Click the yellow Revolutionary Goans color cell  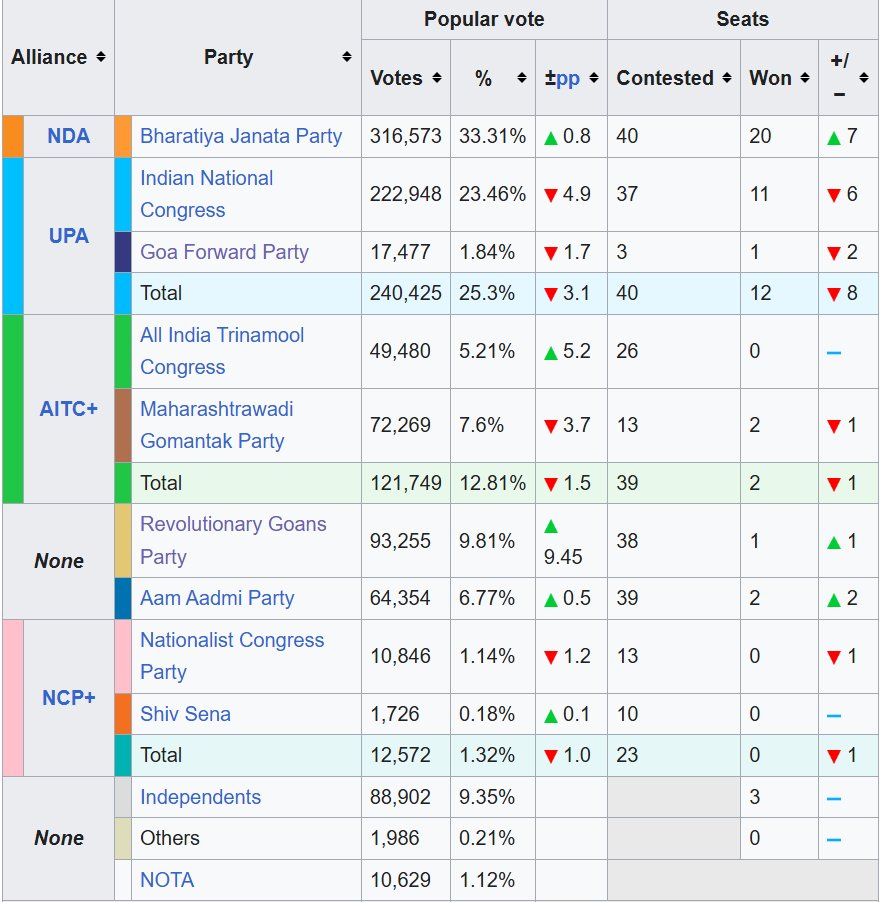tap(123, 541)
